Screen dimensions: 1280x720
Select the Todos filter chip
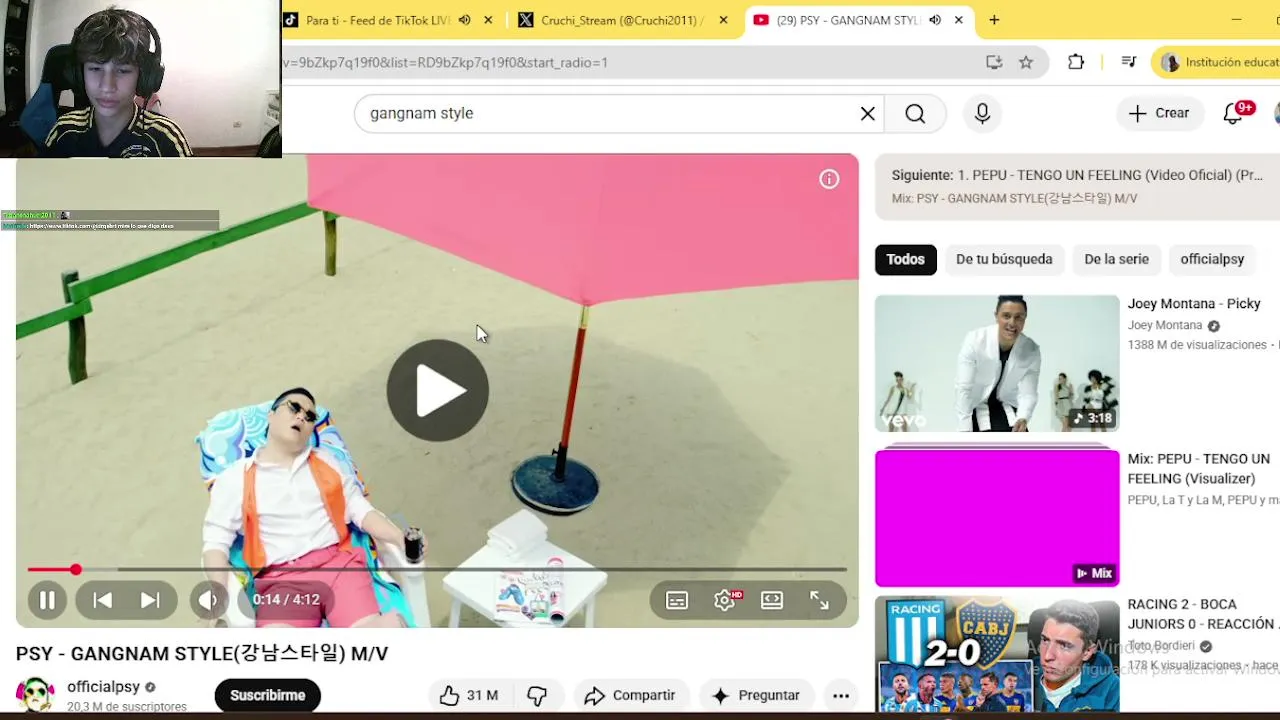tap(905, 259)
